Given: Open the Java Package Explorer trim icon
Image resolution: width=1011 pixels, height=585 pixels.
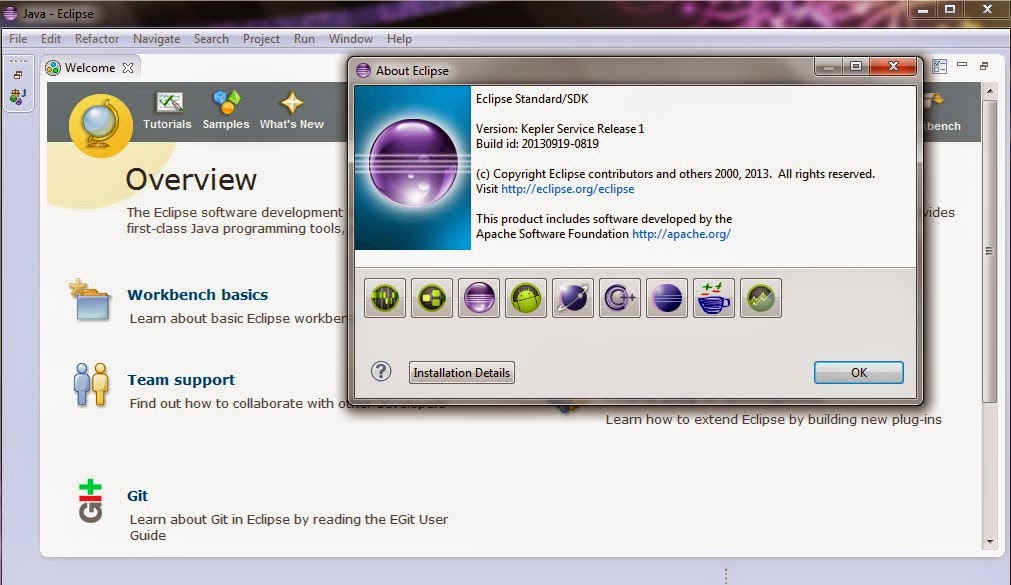Looking at the screenshot, I should (x=18, y=97).
